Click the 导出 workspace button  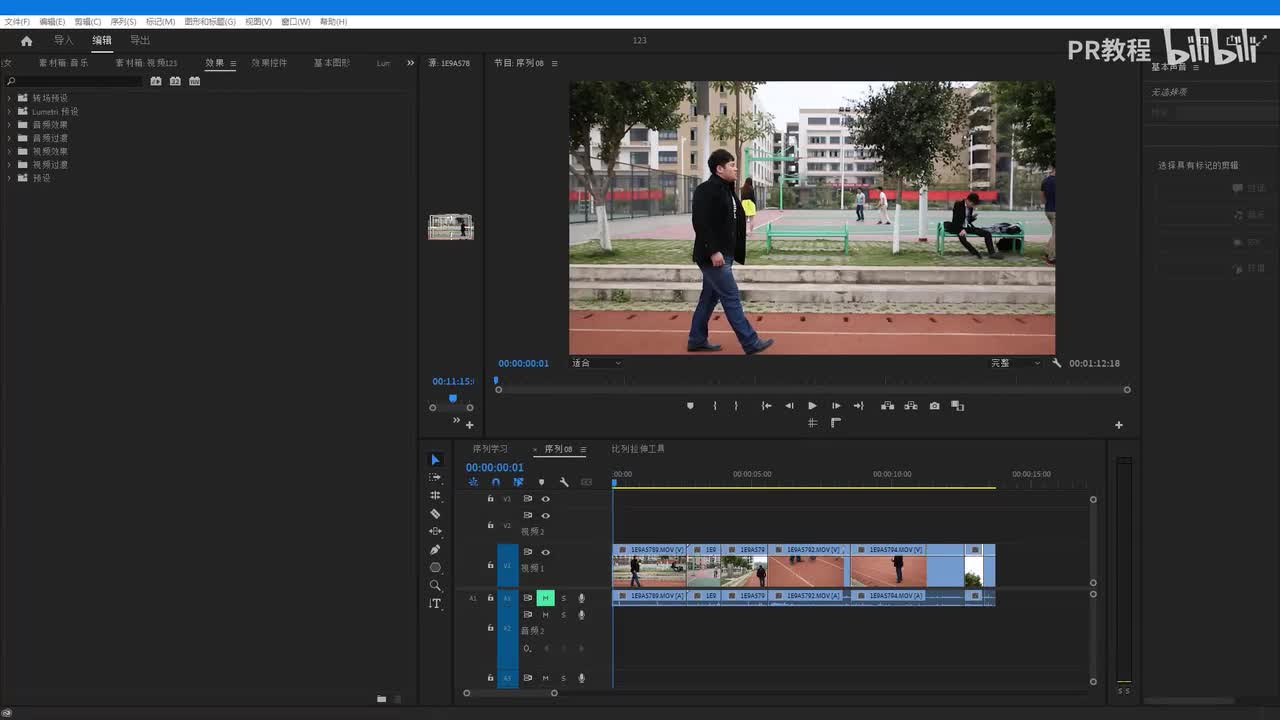pyautogui.click(x=140, y=41)
